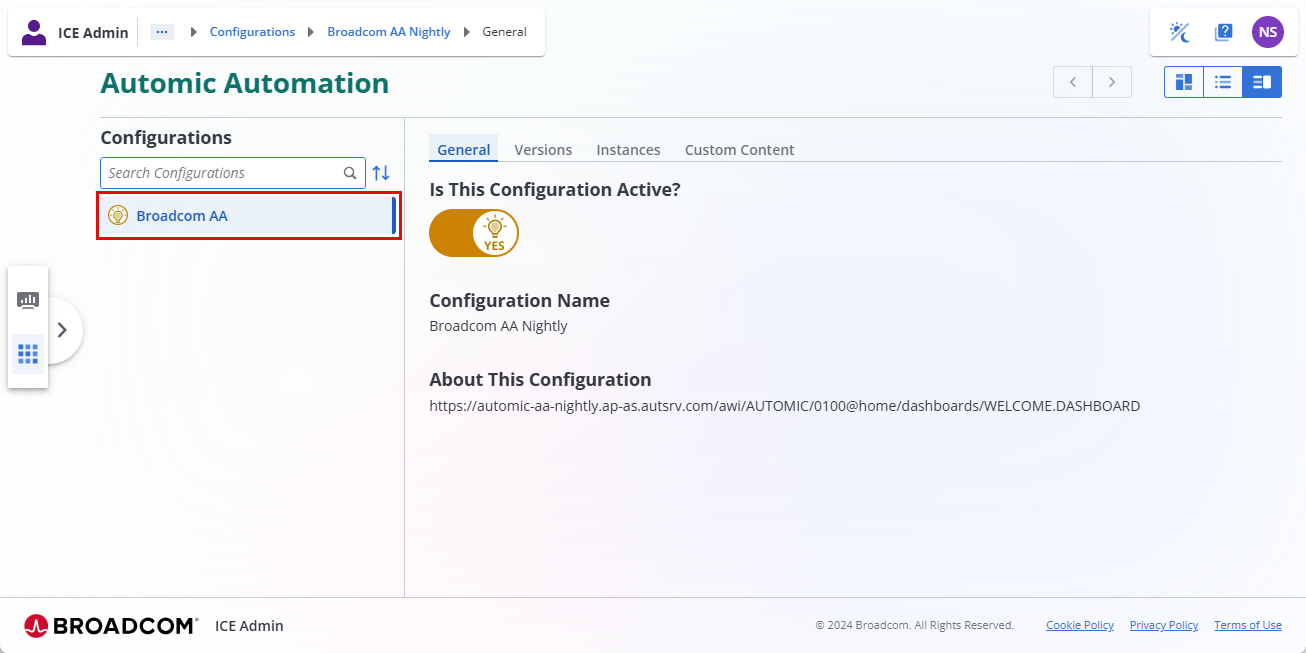Click the Configurations breadcrumb link
Screen dimensions: 1306x653
click(x=252, y=32)
